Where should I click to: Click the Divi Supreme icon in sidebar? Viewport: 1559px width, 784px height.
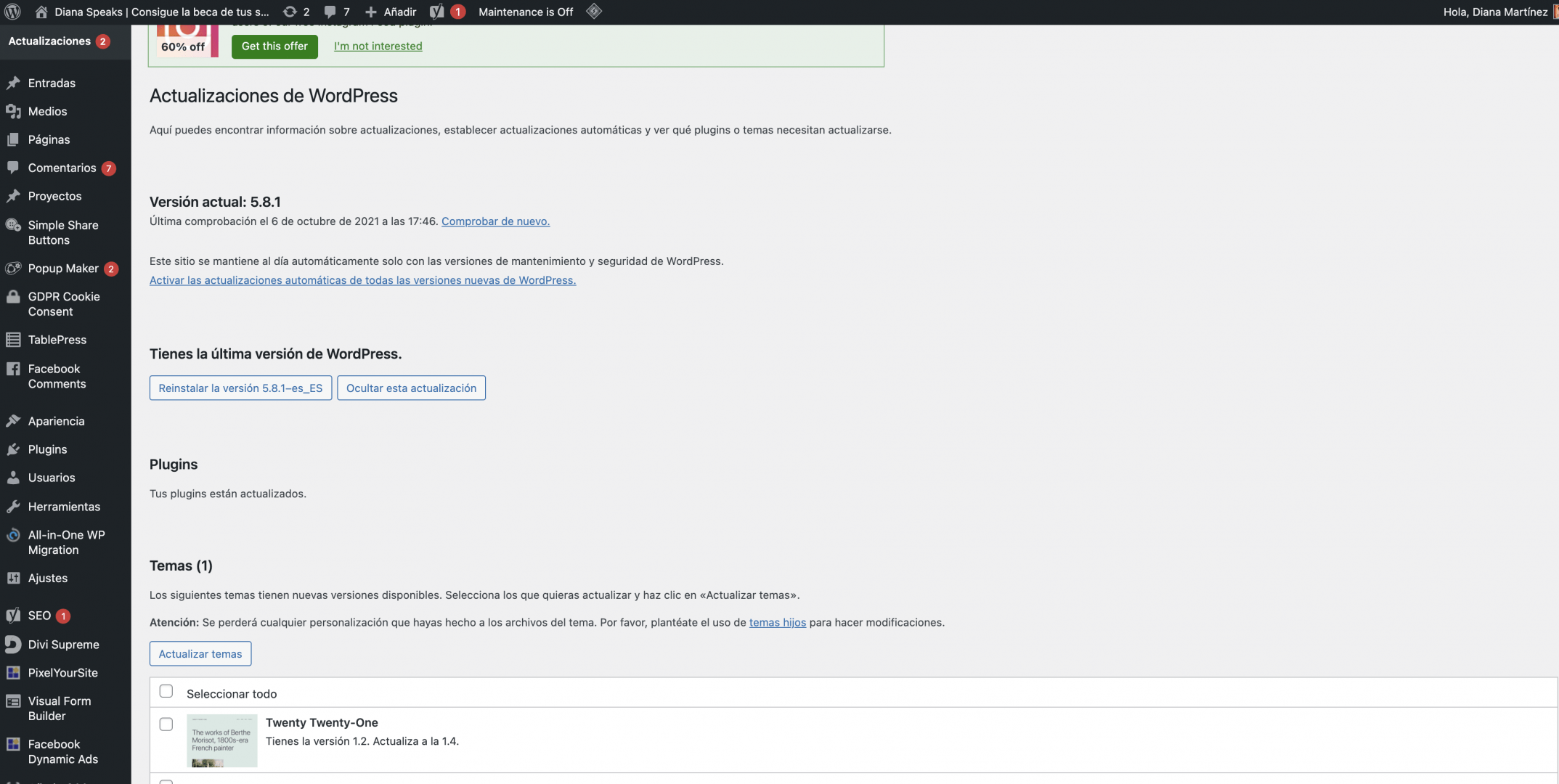(x=13, y=645)
